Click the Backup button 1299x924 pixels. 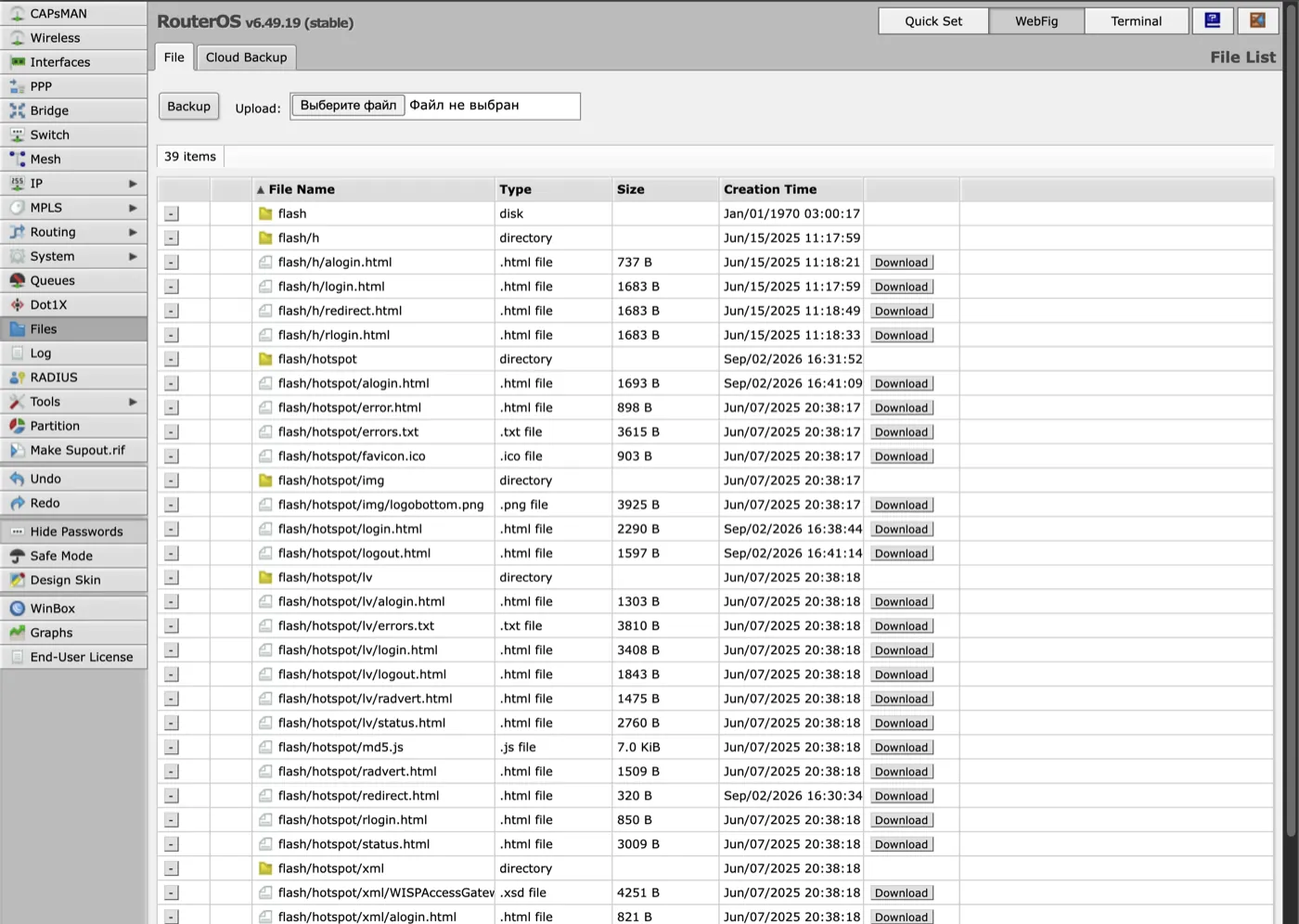[x=189, y=107]
